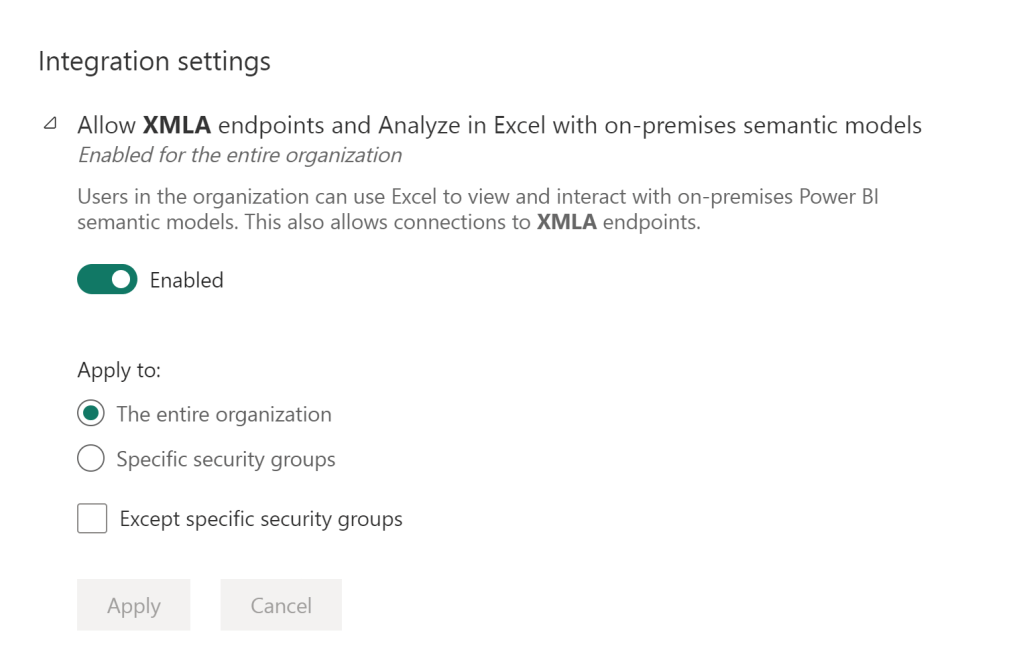This screenshot has height=650, width=1023.
Task: Click the 'Enabled' label beside the toggle
Action: coord(186,280)
